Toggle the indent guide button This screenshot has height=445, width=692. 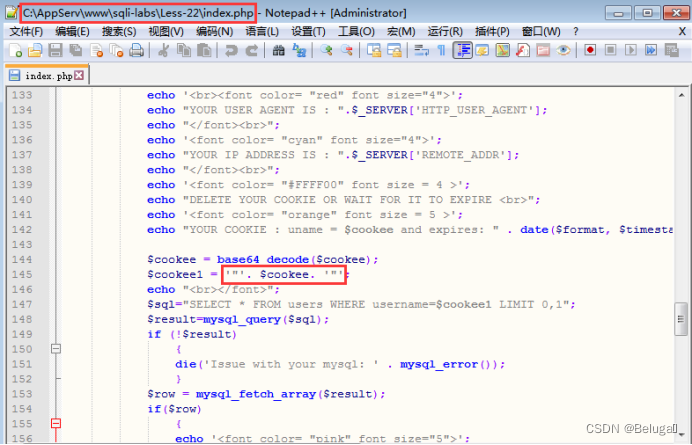pos(463,50)
